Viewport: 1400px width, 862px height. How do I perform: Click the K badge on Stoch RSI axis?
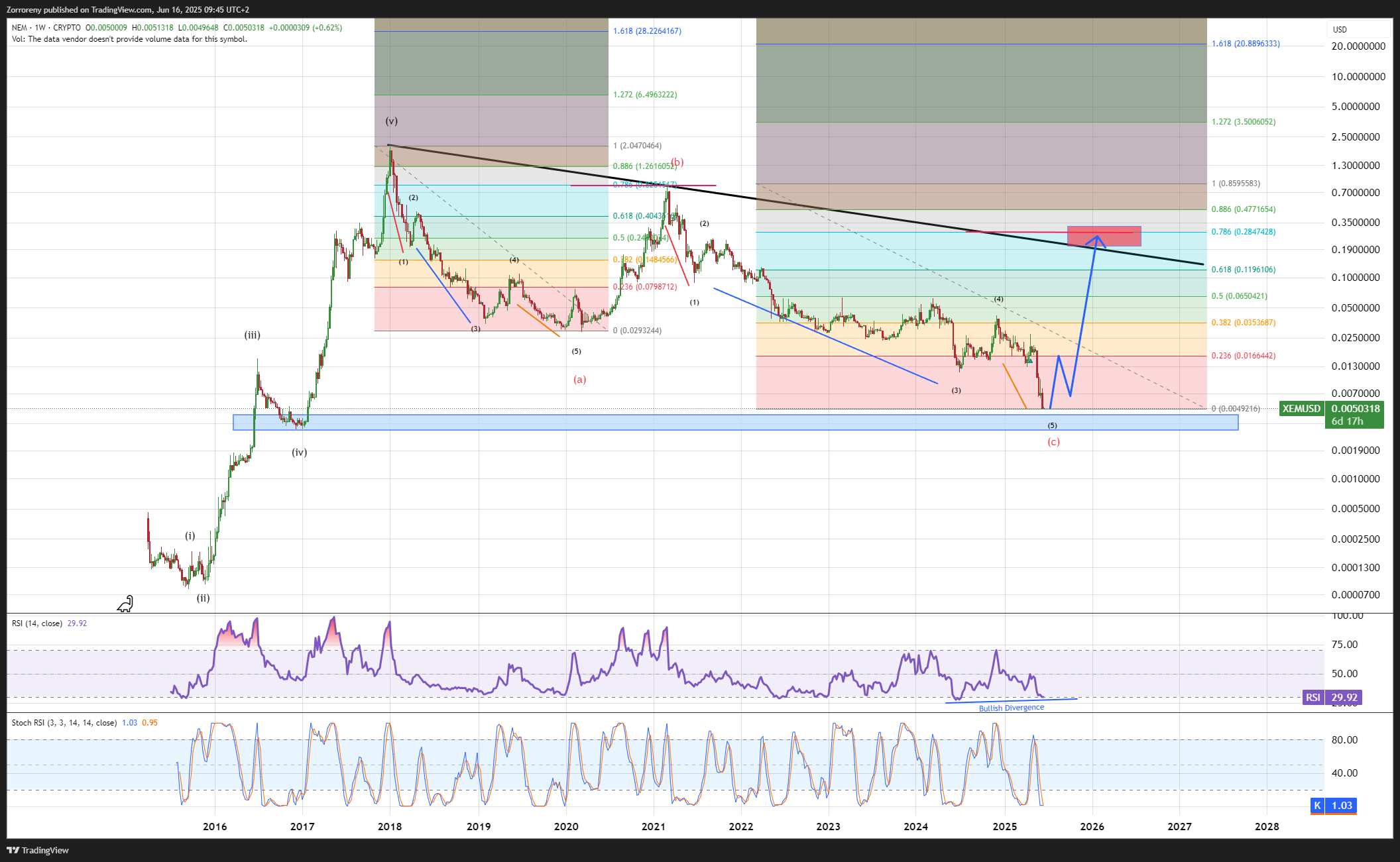tap(1318, 806)
